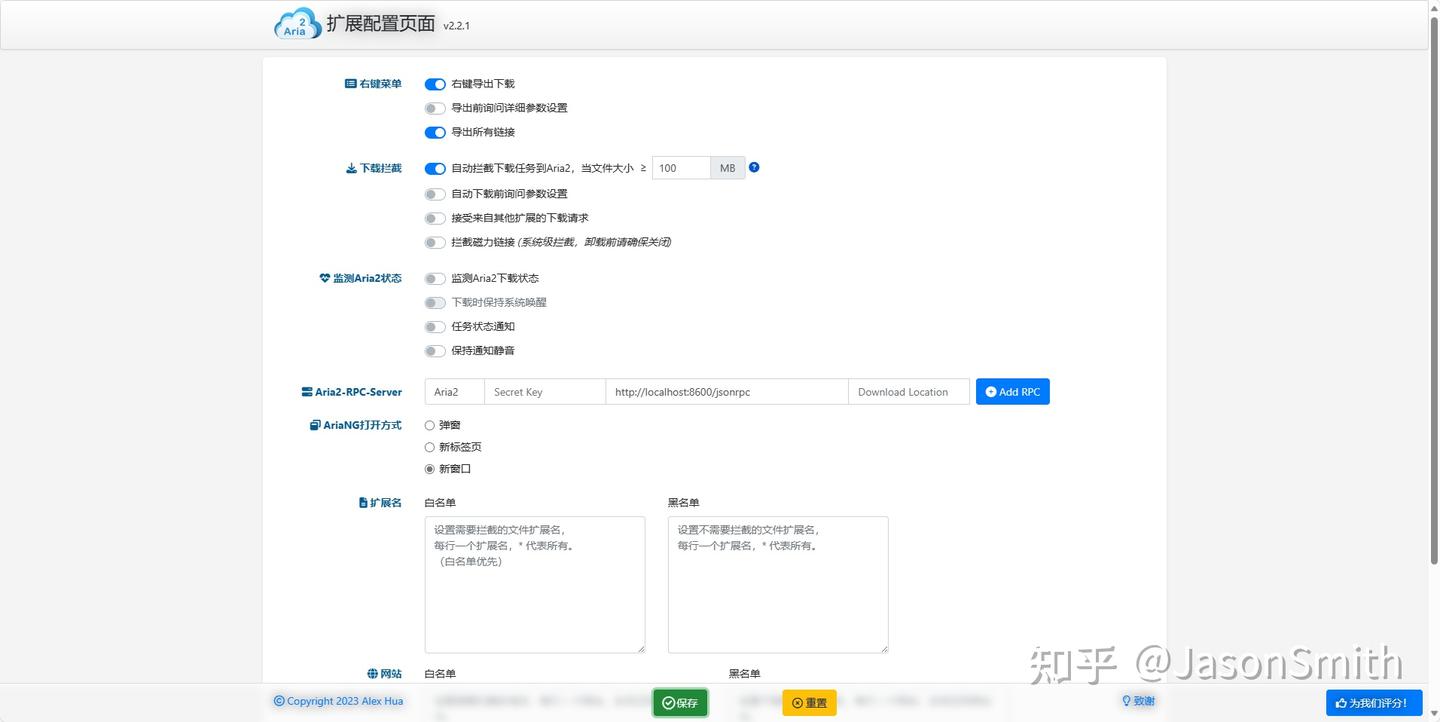
Task: Click the 致谢 lightbulb icon in footer
Action: (1126, 701)
